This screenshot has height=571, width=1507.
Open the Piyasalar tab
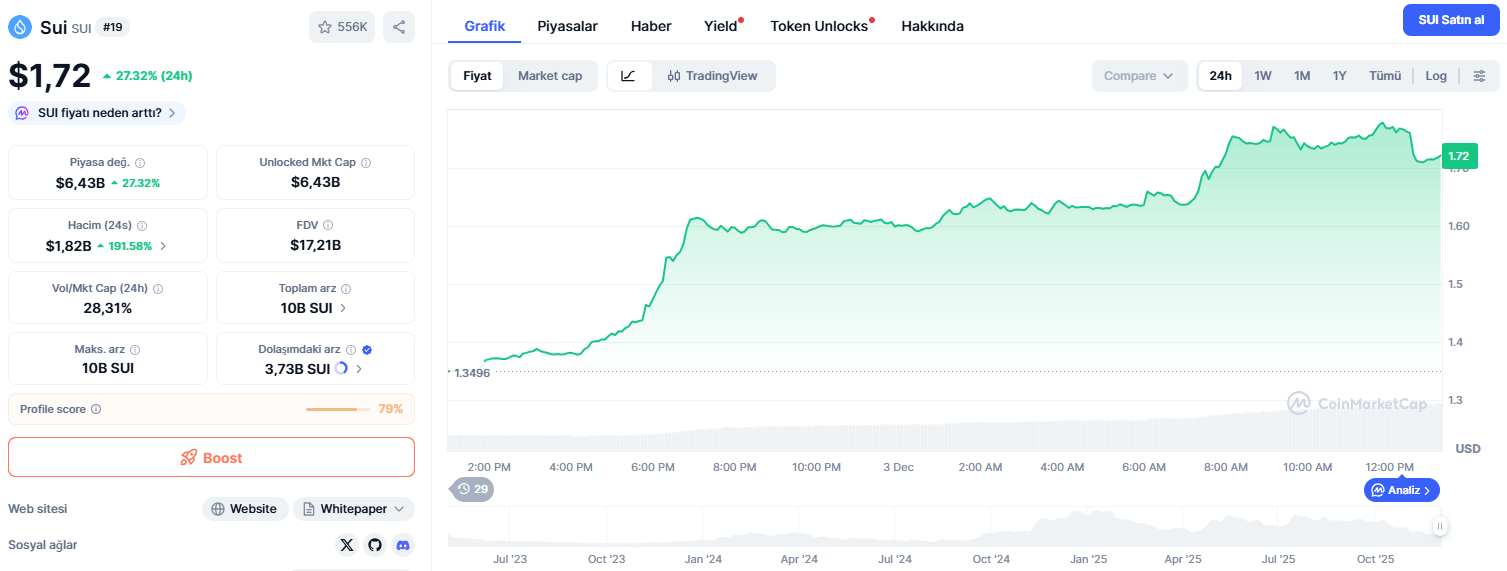coord(567,26)
